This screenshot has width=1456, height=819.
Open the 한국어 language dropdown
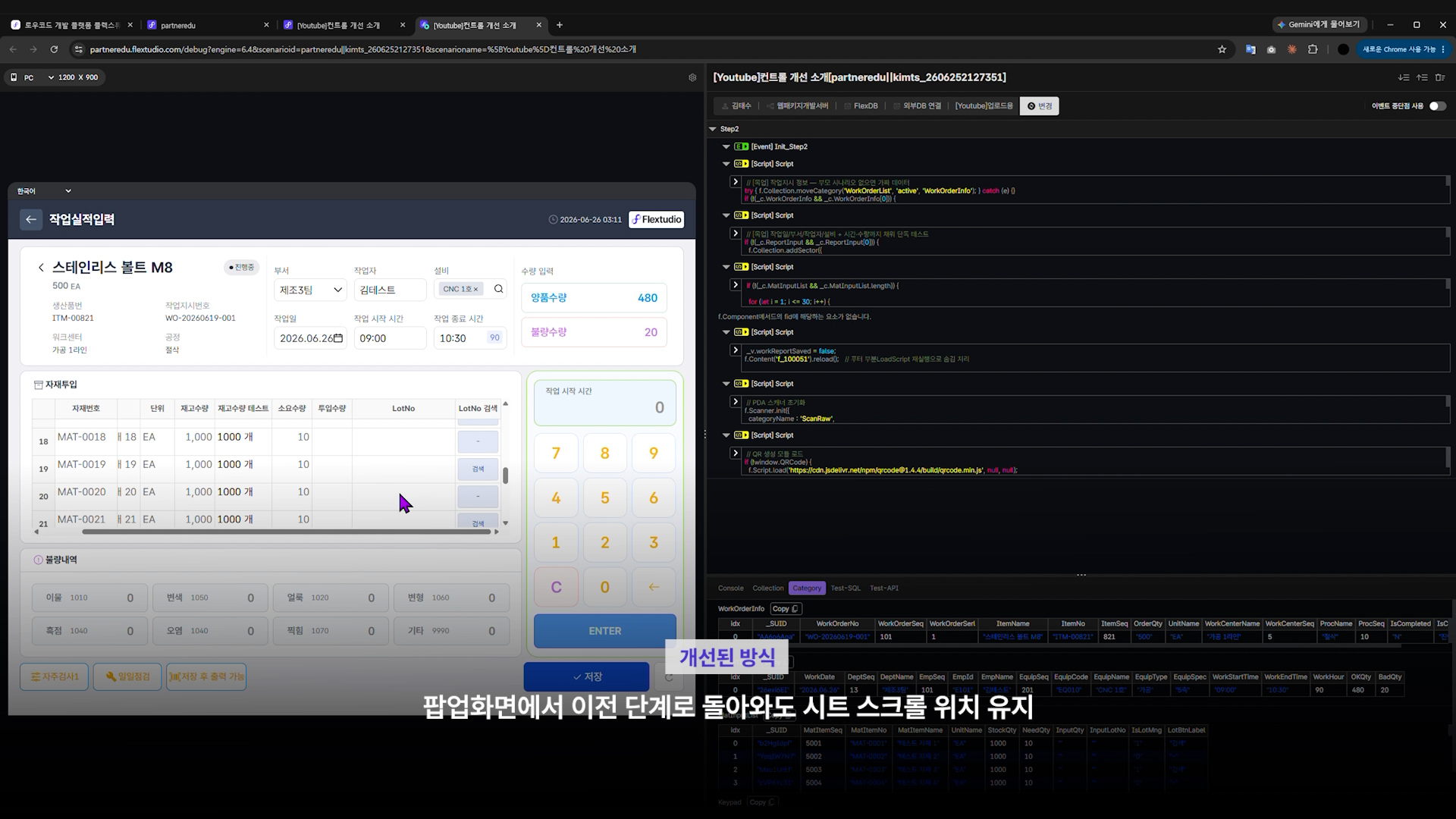(x=43, y=191)
